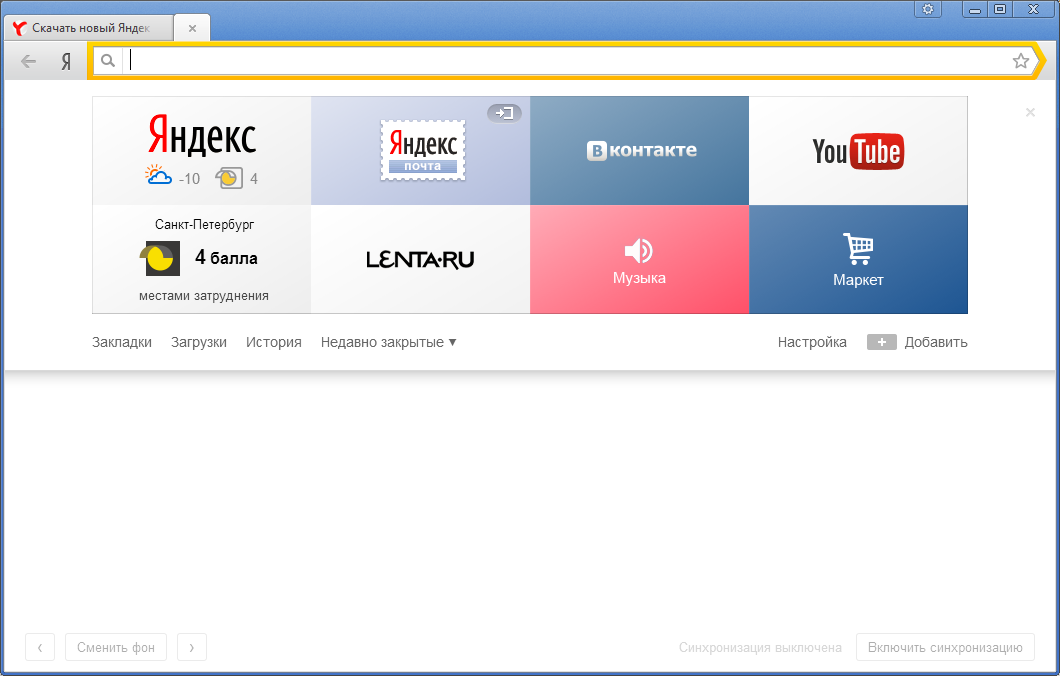Image resolution: width=1060 pixels, height=676 pixels.
Task: Open the browser settings gear icon
Action: click(x=928, y=9)
